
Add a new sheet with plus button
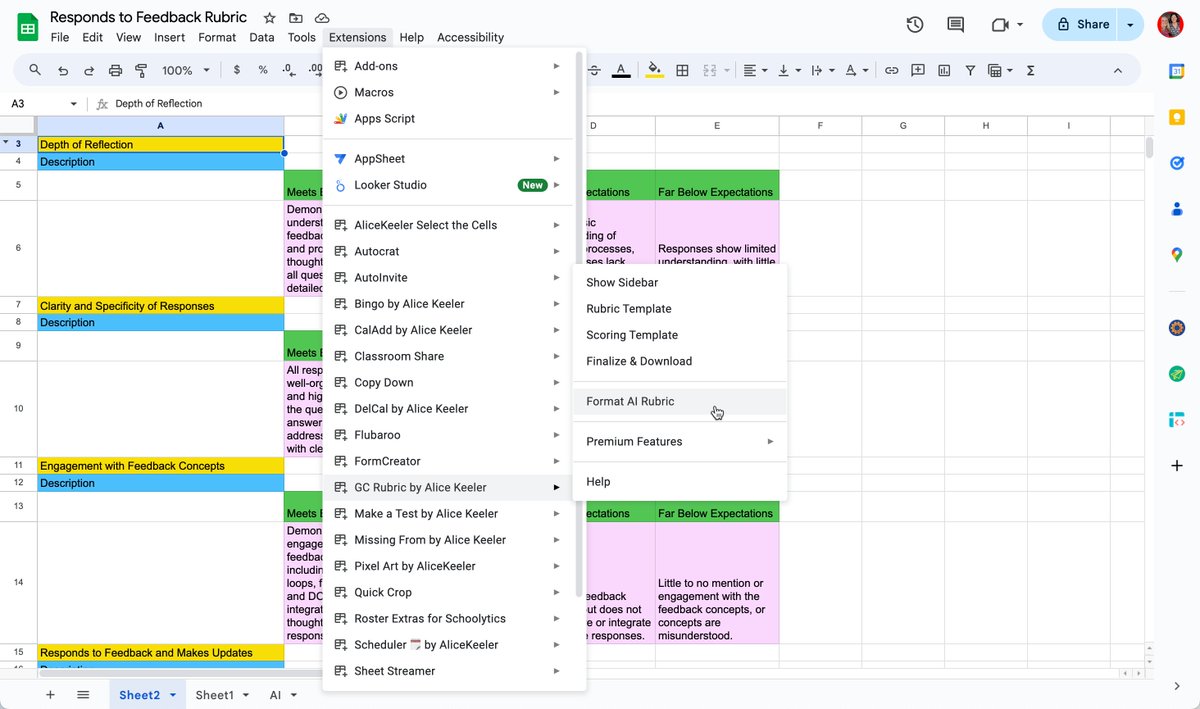pyautogui.click(x=49, y=695)
